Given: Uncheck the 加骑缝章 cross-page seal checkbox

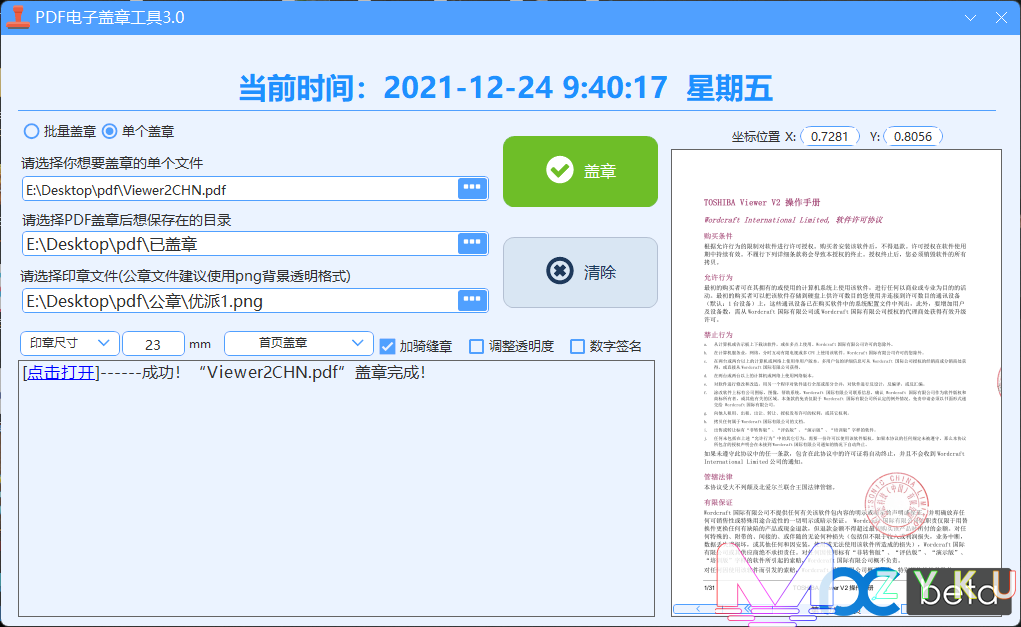Looking at the screenshot, I should click(387, 346).
